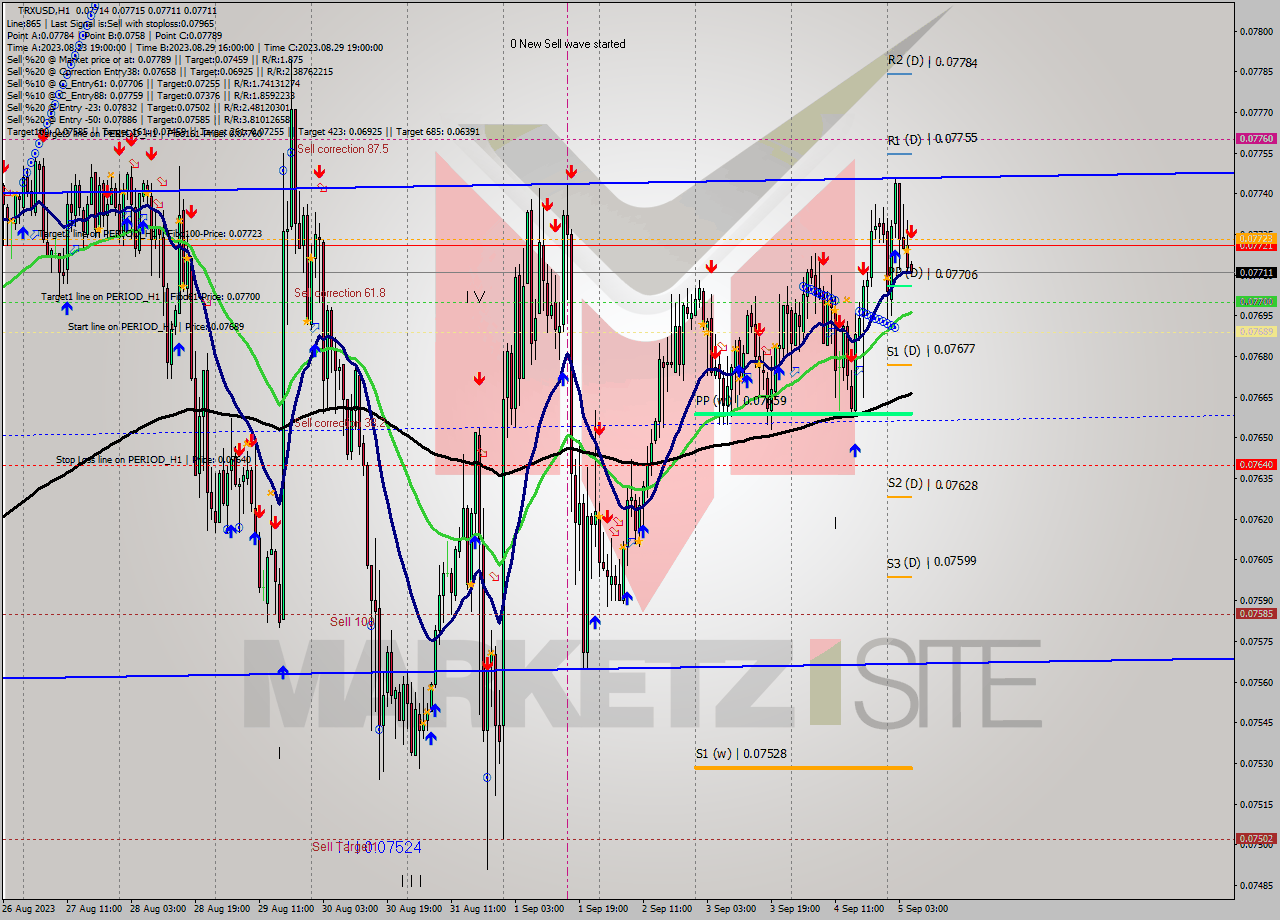Click the 'Sell correction 61.8' label

[339, 293]
